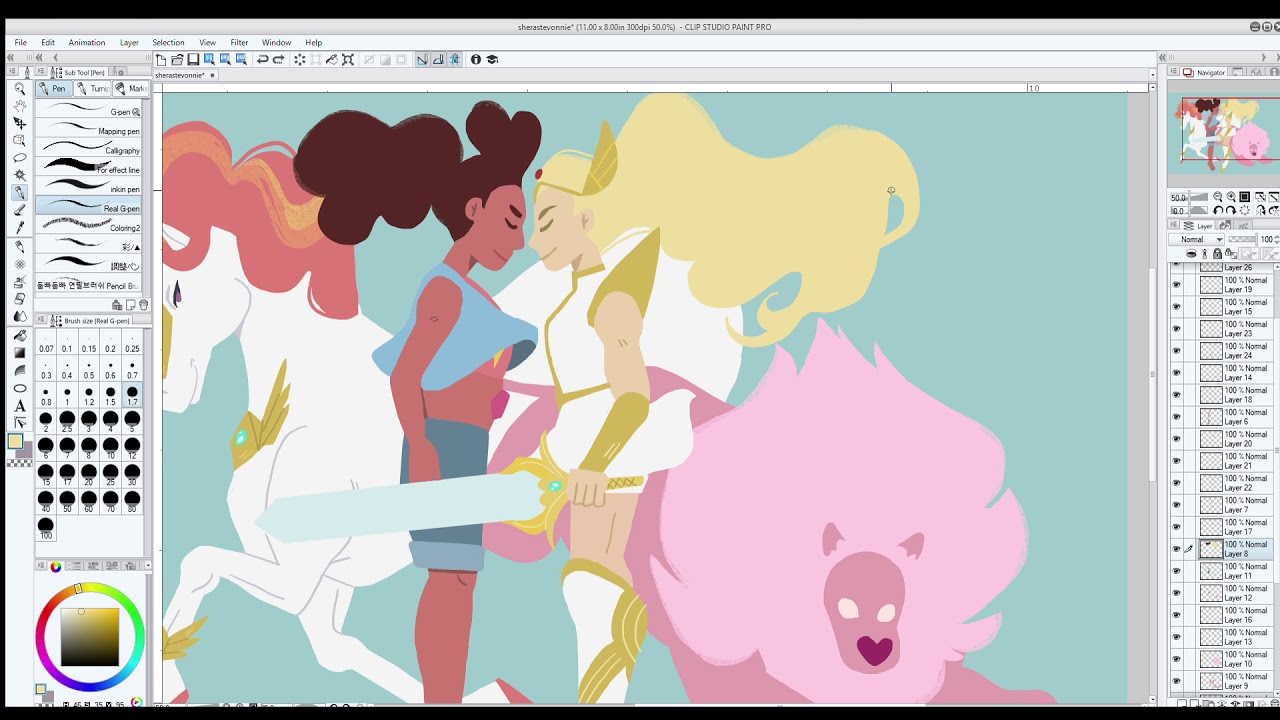Delete sub tool trash icon
This screenshot has height=720, width=1280.
tap(143, 305)
